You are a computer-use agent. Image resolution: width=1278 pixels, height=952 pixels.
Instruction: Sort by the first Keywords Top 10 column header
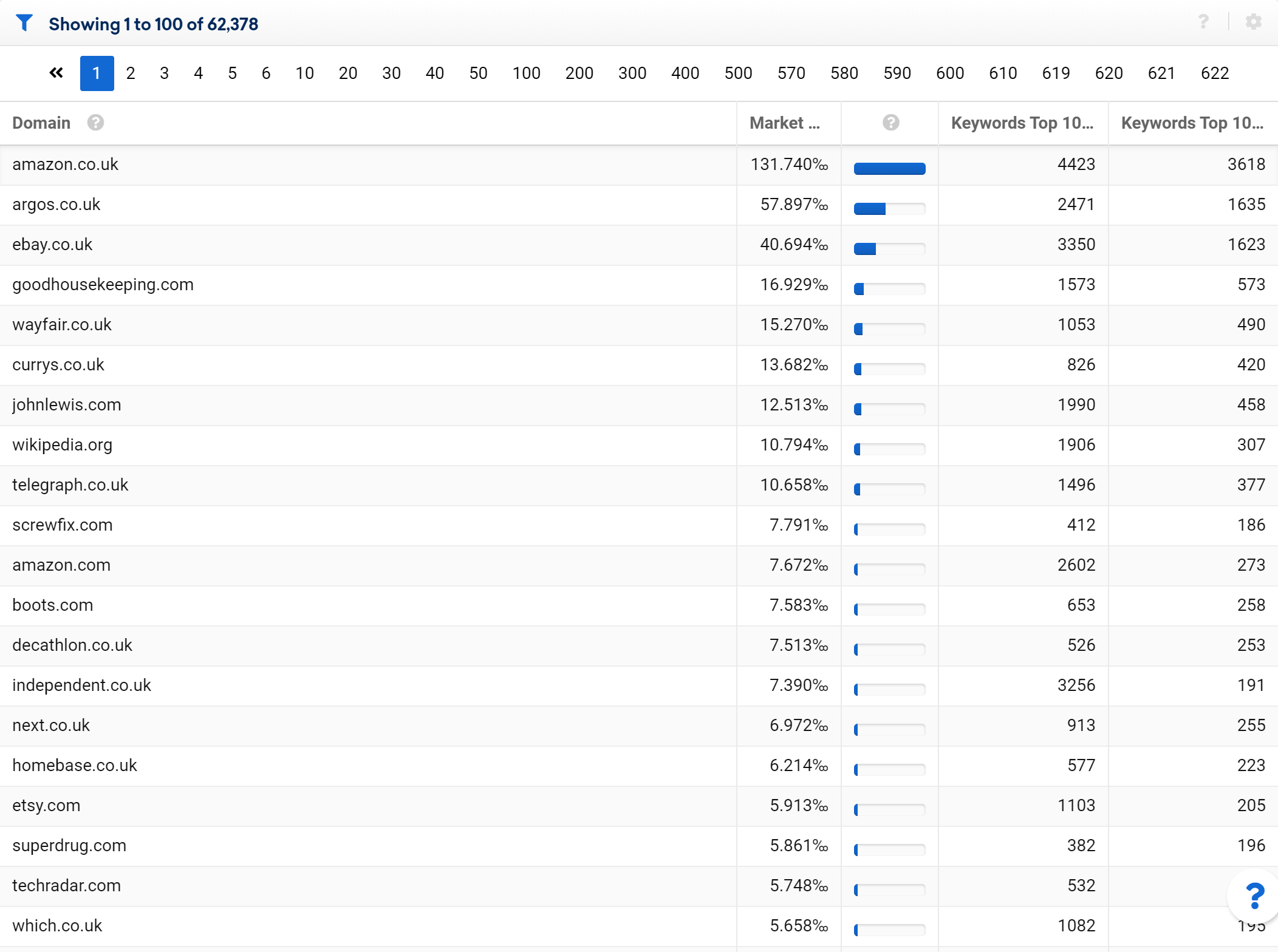(x=1022, y=123)
